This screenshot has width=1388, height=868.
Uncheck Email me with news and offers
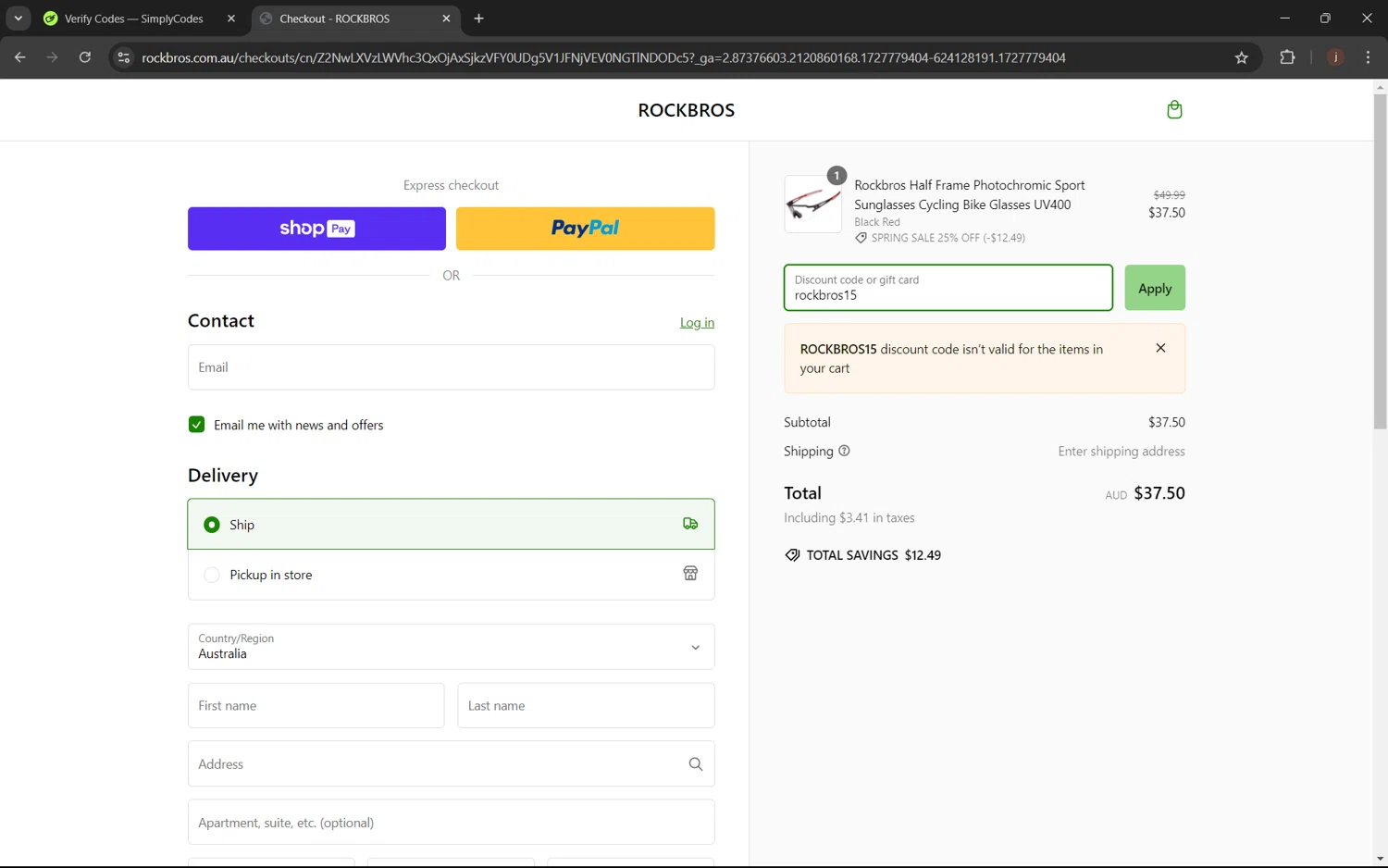(x=196, y=425)
